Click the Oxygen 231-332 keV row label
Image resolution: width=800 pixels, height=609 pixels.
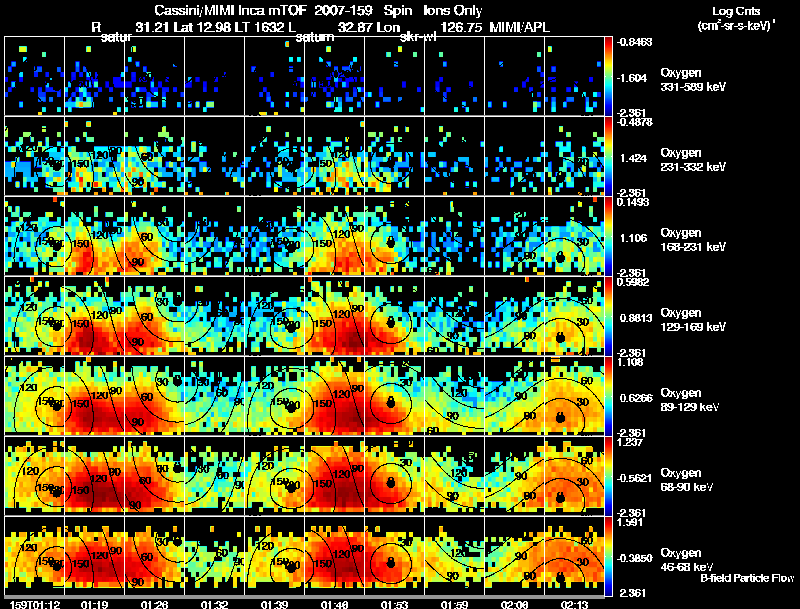[693, 160]
